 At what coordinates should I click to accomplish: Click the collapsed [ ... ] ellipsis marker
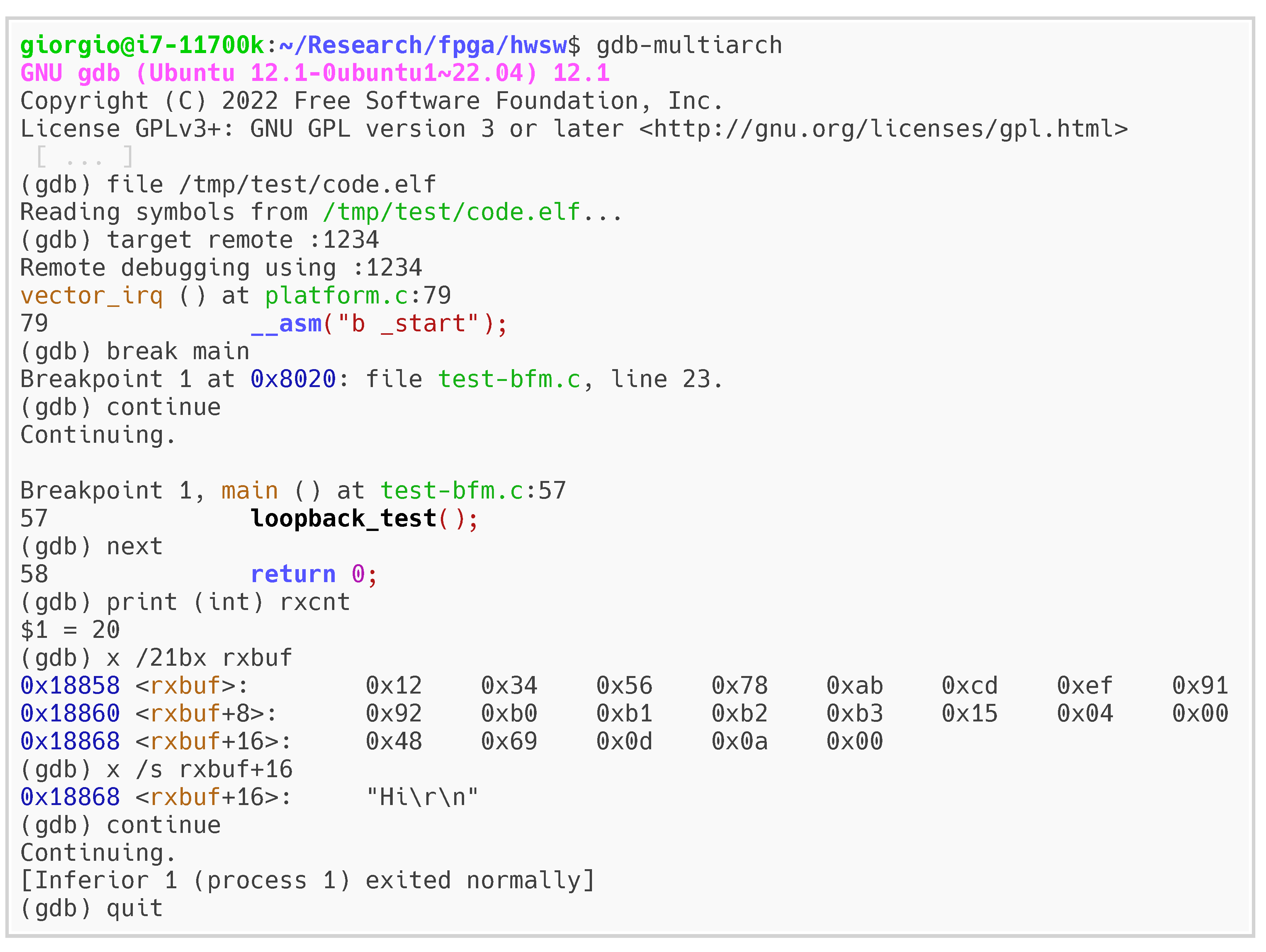(84, 157)
